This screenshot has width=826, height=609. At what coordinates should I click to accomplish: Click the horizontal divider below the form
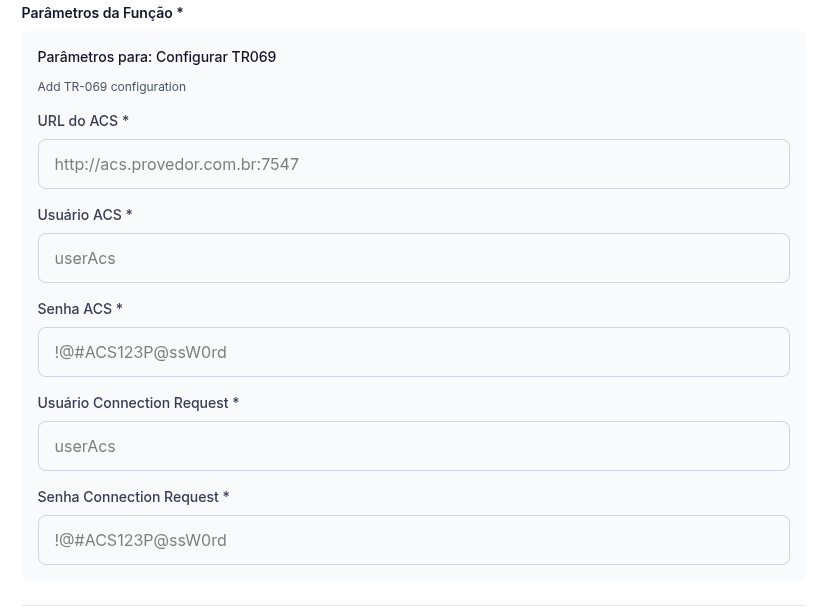click(413, 605)
